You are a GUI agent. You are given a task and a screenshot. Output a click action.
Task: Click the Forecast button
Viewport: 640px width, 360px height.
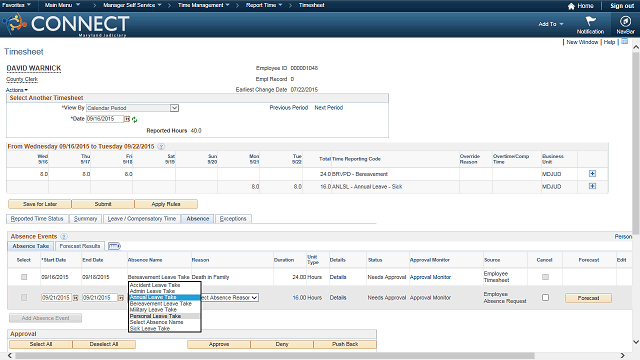588,298
